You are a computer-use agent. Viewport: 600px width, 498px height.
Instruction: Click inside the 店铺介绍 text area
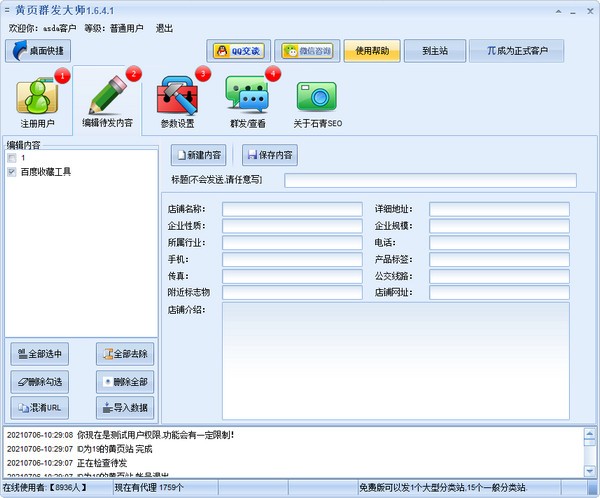395,360
